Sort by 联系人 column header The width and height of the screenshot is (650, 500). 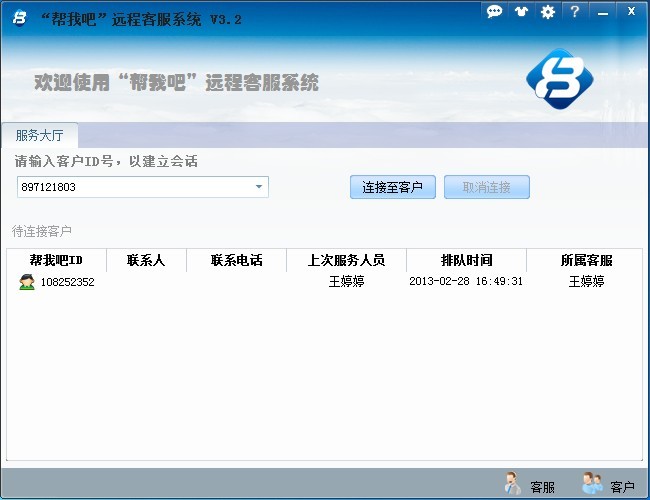pos(146,260)
